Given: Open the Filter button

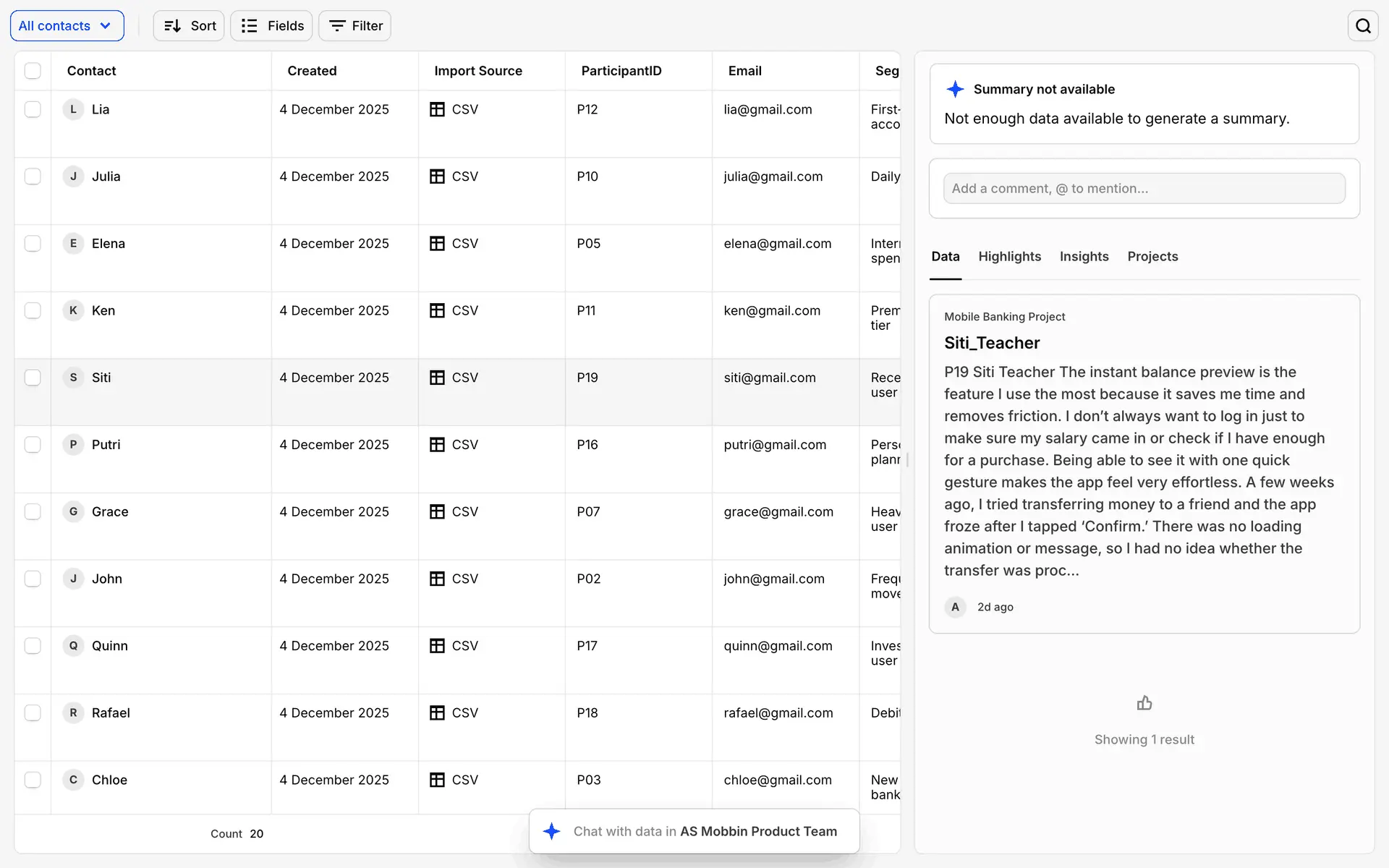Looking at the screenshot, I should pos(355,26).
